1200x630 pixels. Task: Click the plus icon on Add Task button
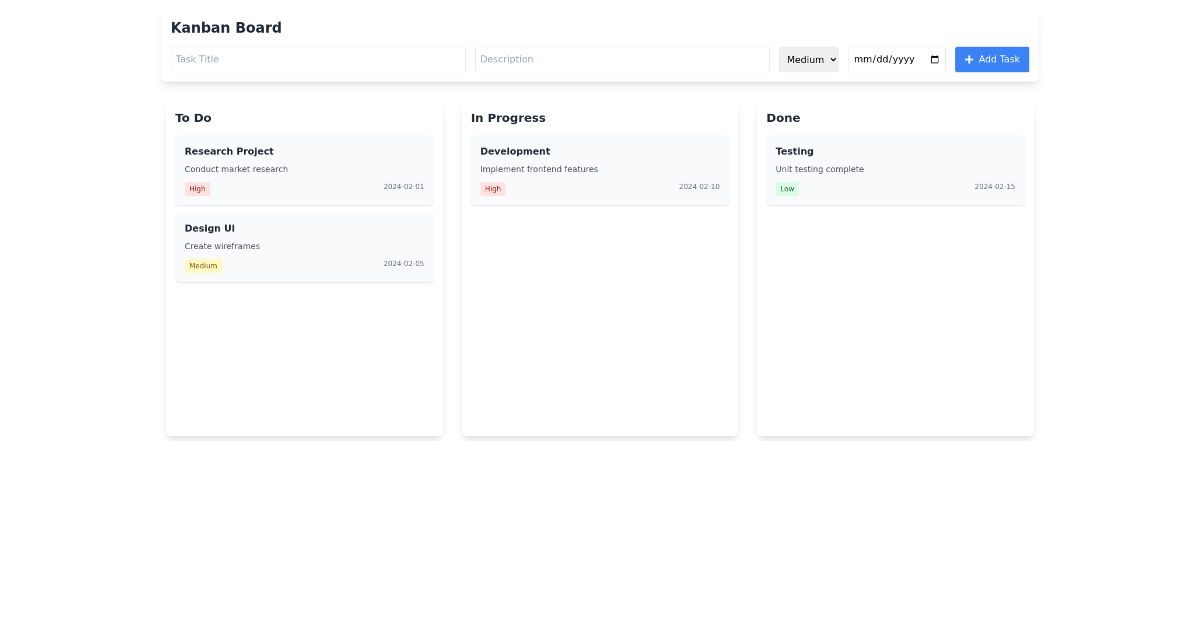[x=968, y=59]
